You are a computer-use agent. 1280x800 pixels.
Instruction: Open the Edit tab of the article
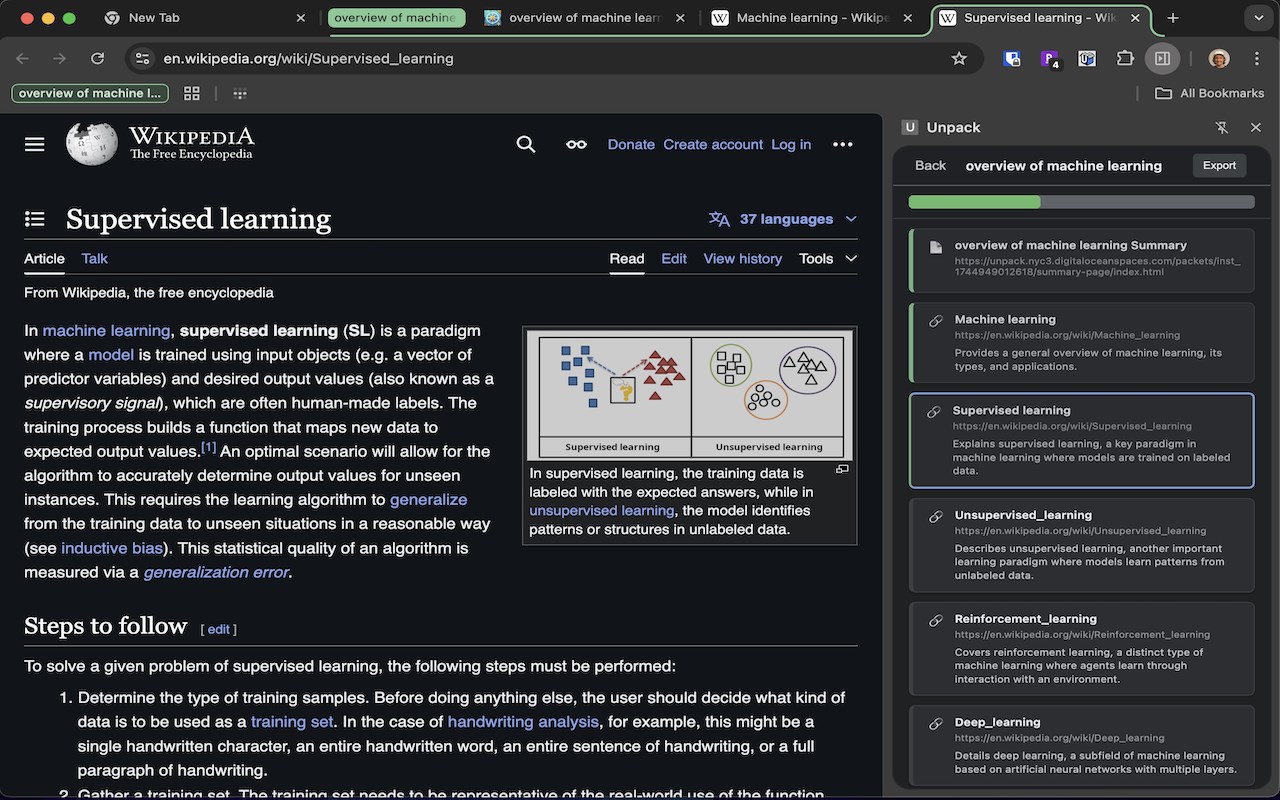click(x=674, y=258)
